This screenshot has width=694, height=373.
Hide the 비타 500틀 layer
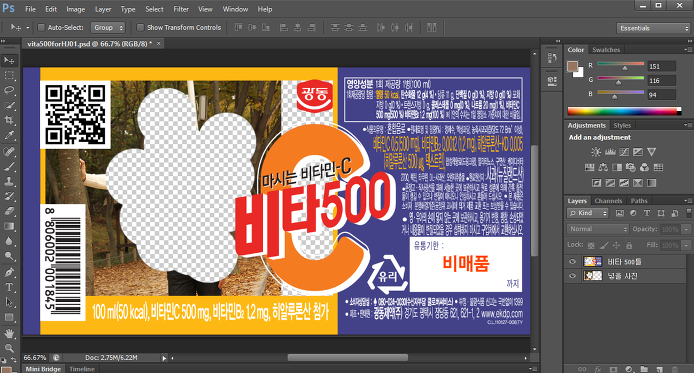pyautogui.click(x=572, y=261)
